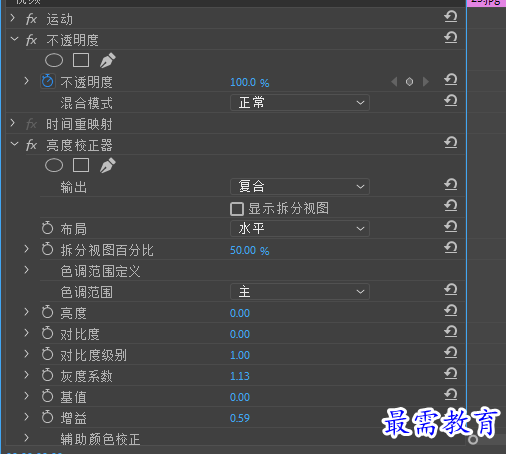Create 4-point polygon mask under 不透明度

(81, 61)
